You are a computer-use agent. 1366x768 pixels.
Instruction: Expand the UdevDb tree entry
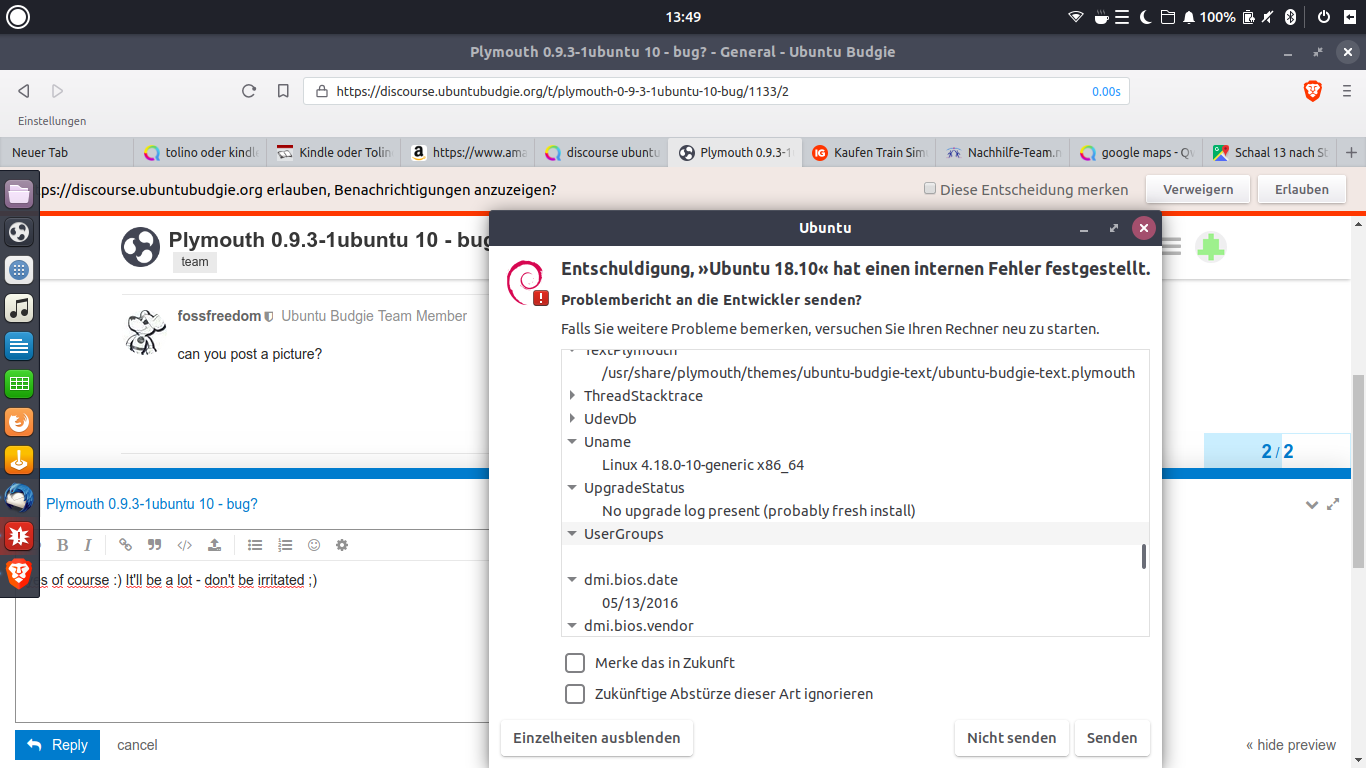572,419
